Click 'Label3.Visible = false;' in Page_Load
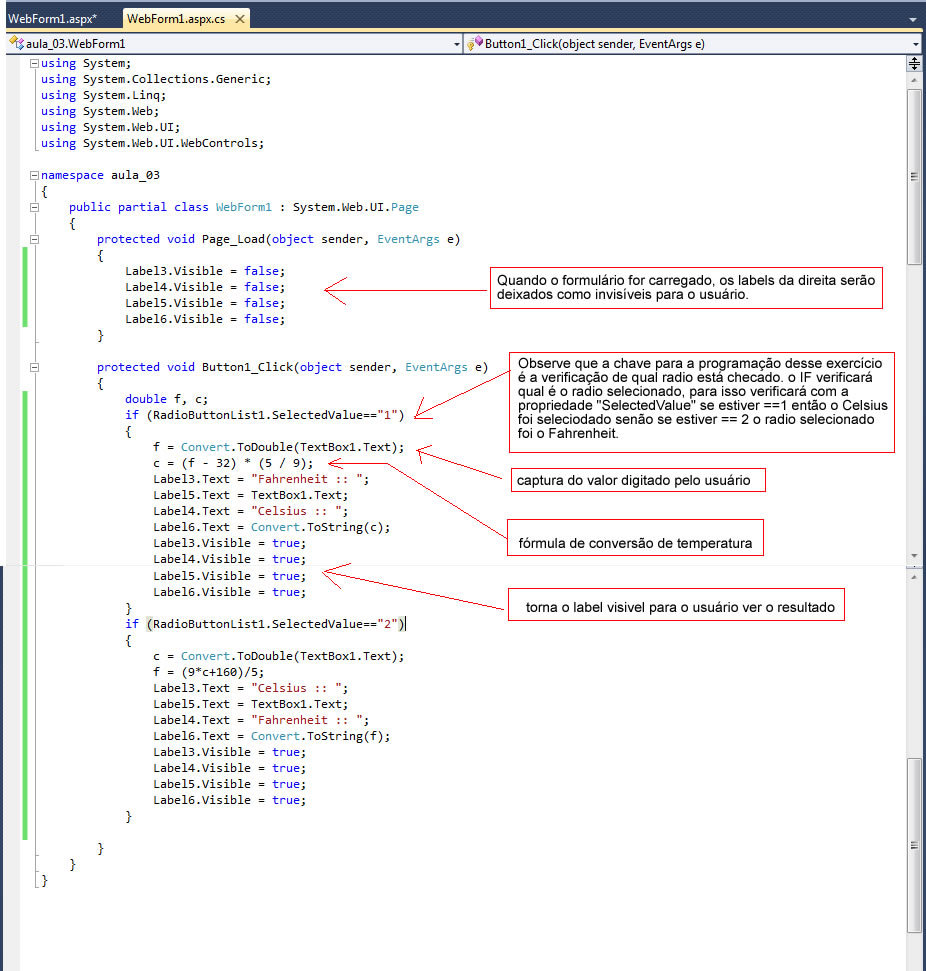Screen dimensions: 926x971 [x=205, y=271]
